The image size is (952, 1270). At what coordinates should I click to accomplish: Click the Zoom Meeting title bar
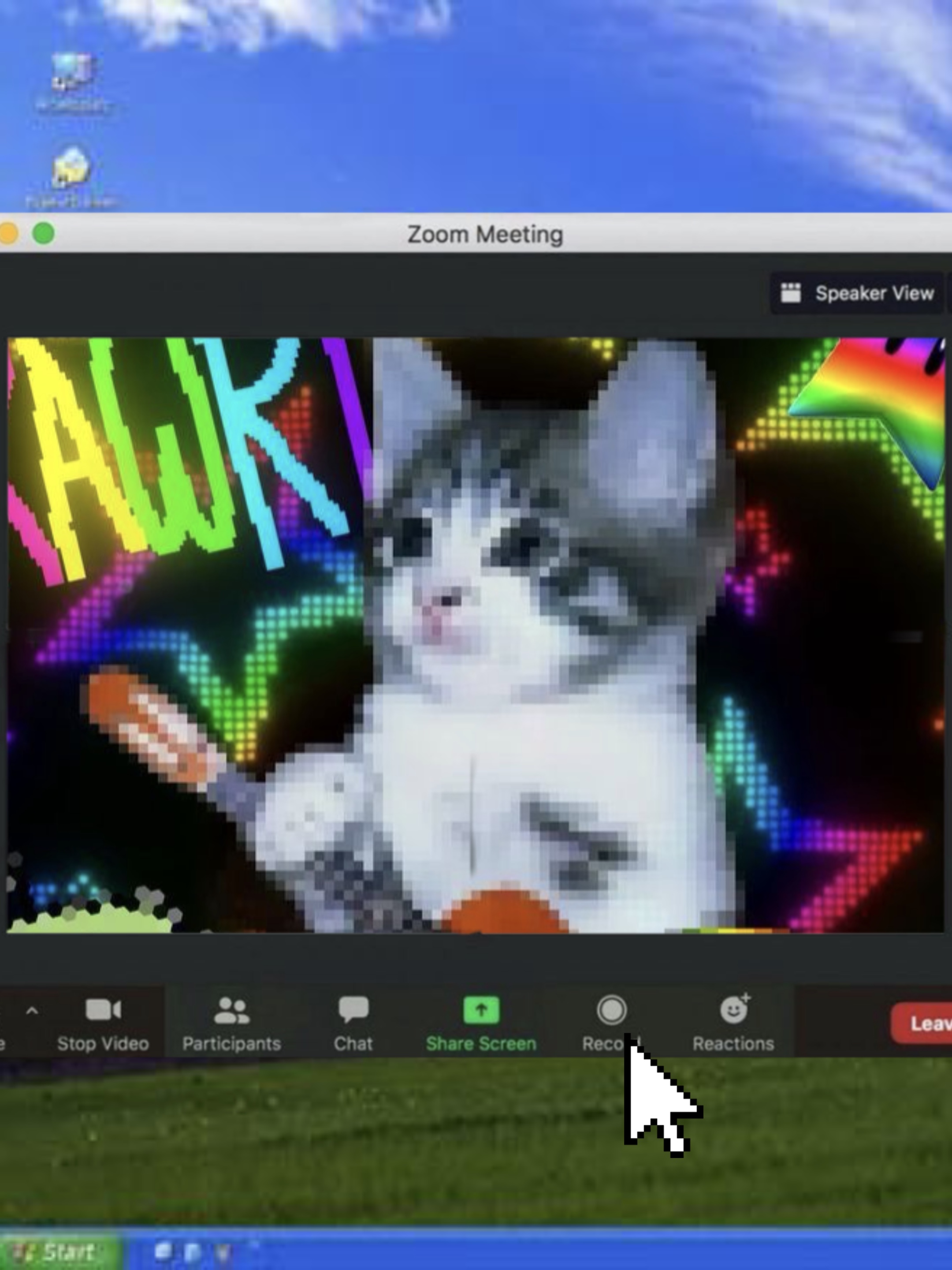(x=485, y=234)
